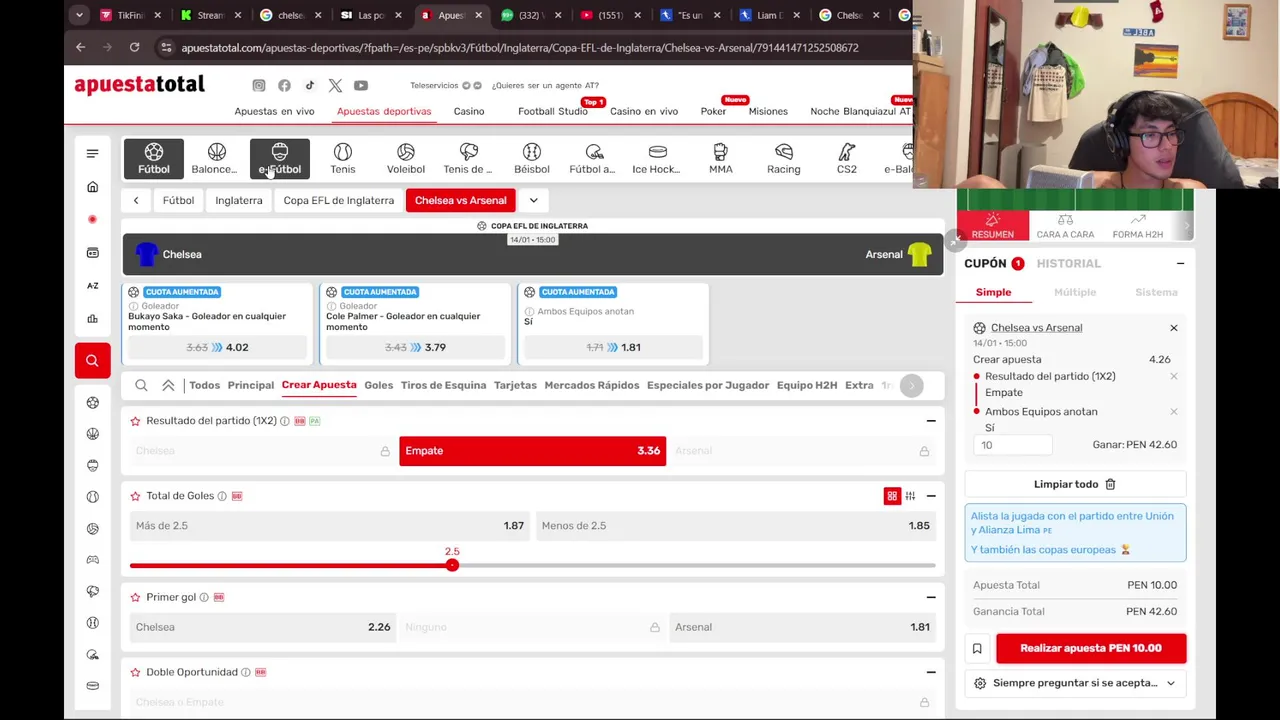The height and width of the screenshot is (720, 1280).
Task: Open the CARA A CARA stats tab
Action: click(1065, 226)
